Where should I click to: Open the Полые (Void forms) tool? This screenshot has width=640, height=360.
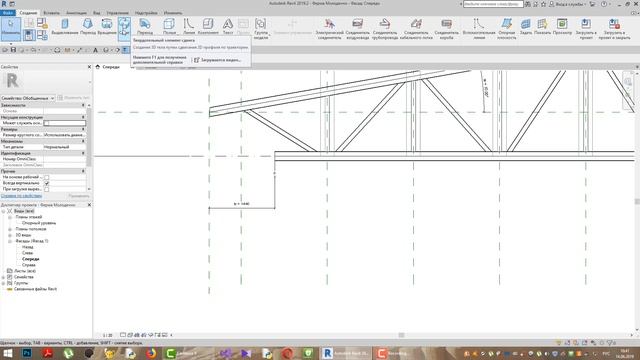(169, 27)
